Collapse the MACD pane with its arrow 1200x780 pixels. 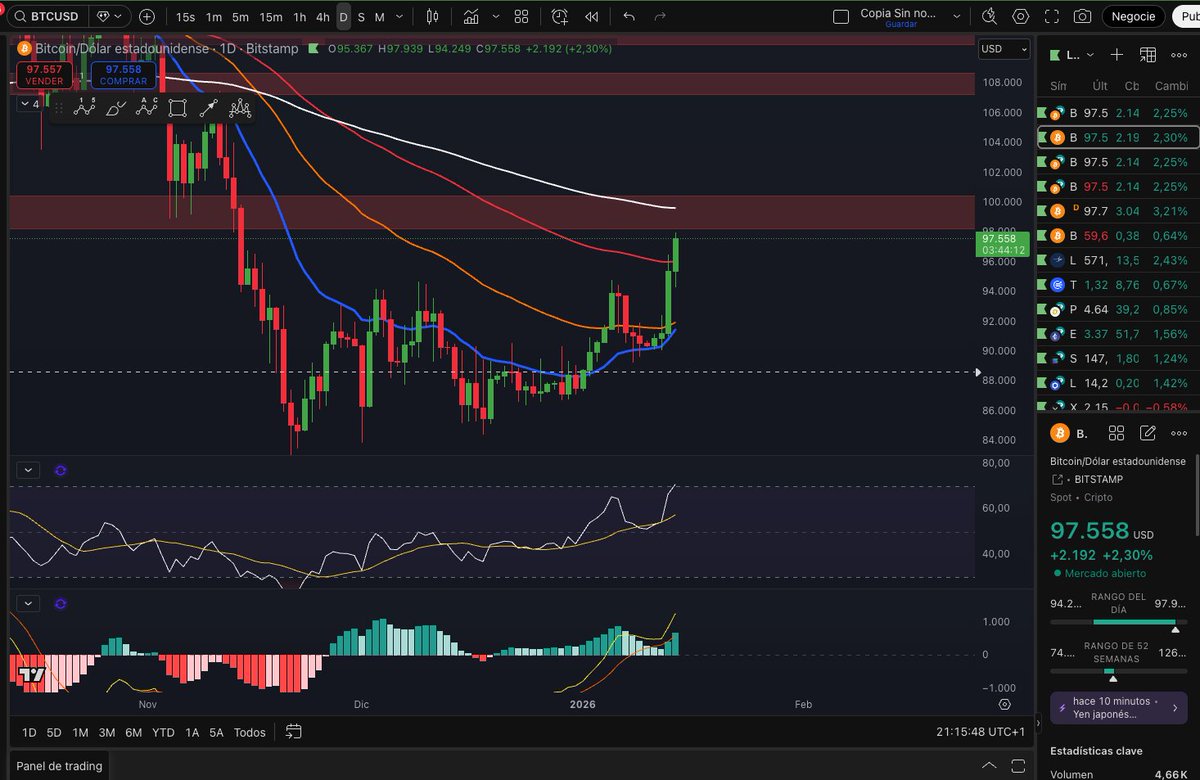coord(27,603)
